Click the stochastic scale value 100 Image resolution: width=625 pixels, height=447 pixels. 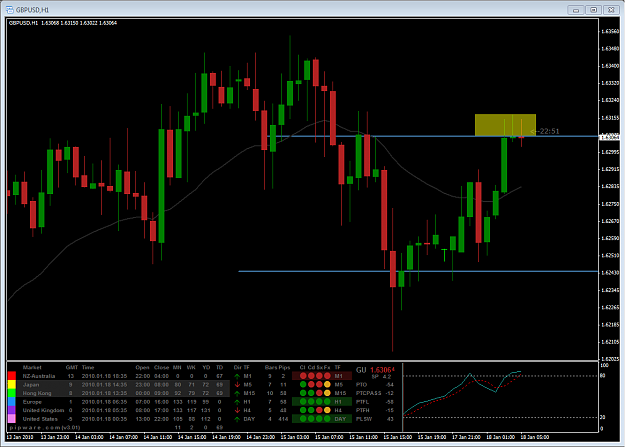(x=604, y=365)
